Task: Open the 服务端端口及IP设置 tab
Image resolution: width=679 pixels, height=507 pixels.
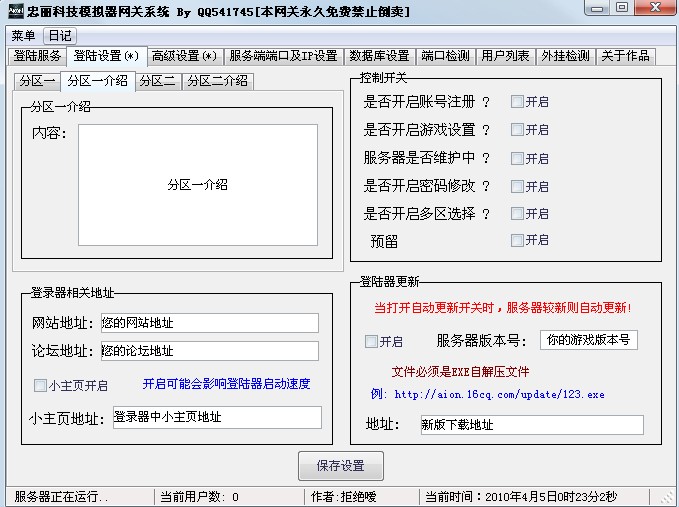Action: coord(283,56)
